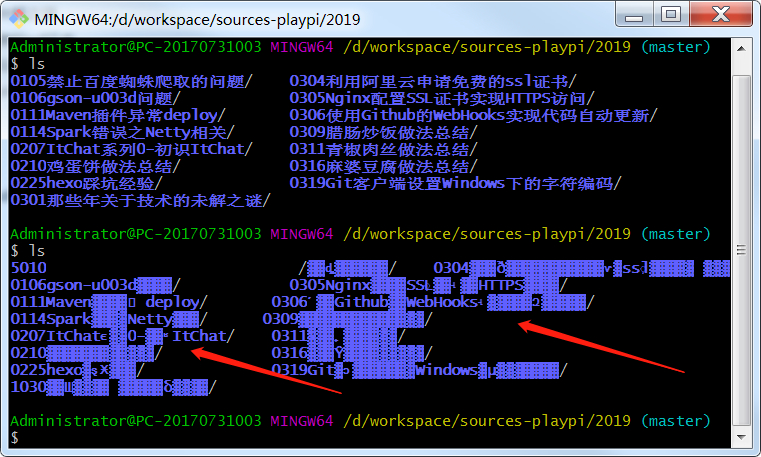Click folder 0111Maven插件异常deploy/
Viewport: 761px width, 457px height.
coord(118,115)
